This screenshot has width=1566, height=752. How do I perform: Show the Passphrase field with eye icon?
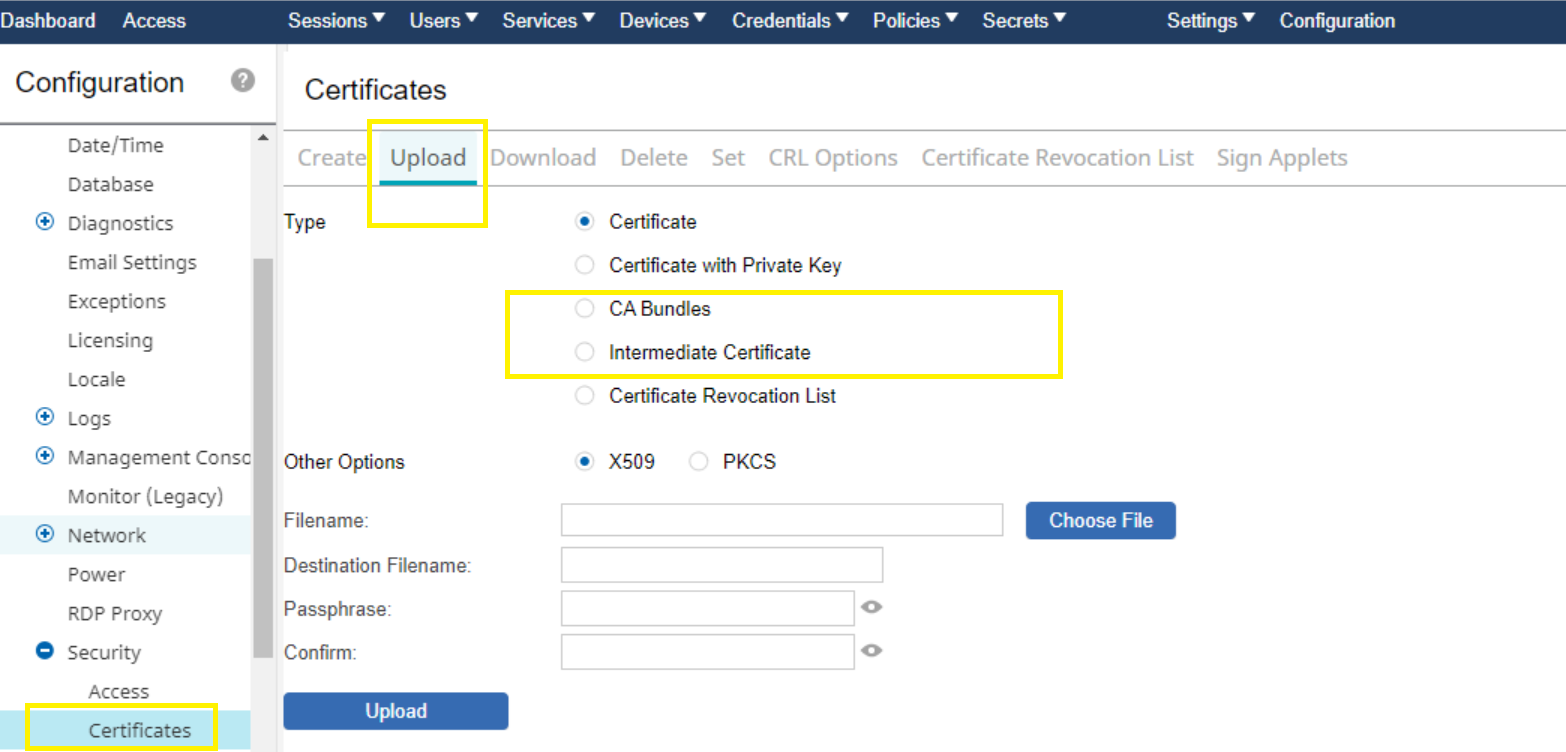pos(872,607)
